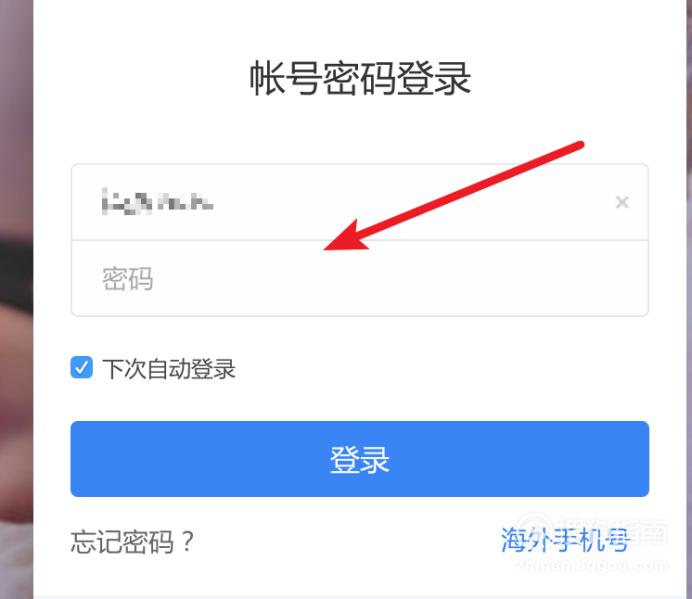
Task: Click the blurred account name text
Action: tap(158, 202)
